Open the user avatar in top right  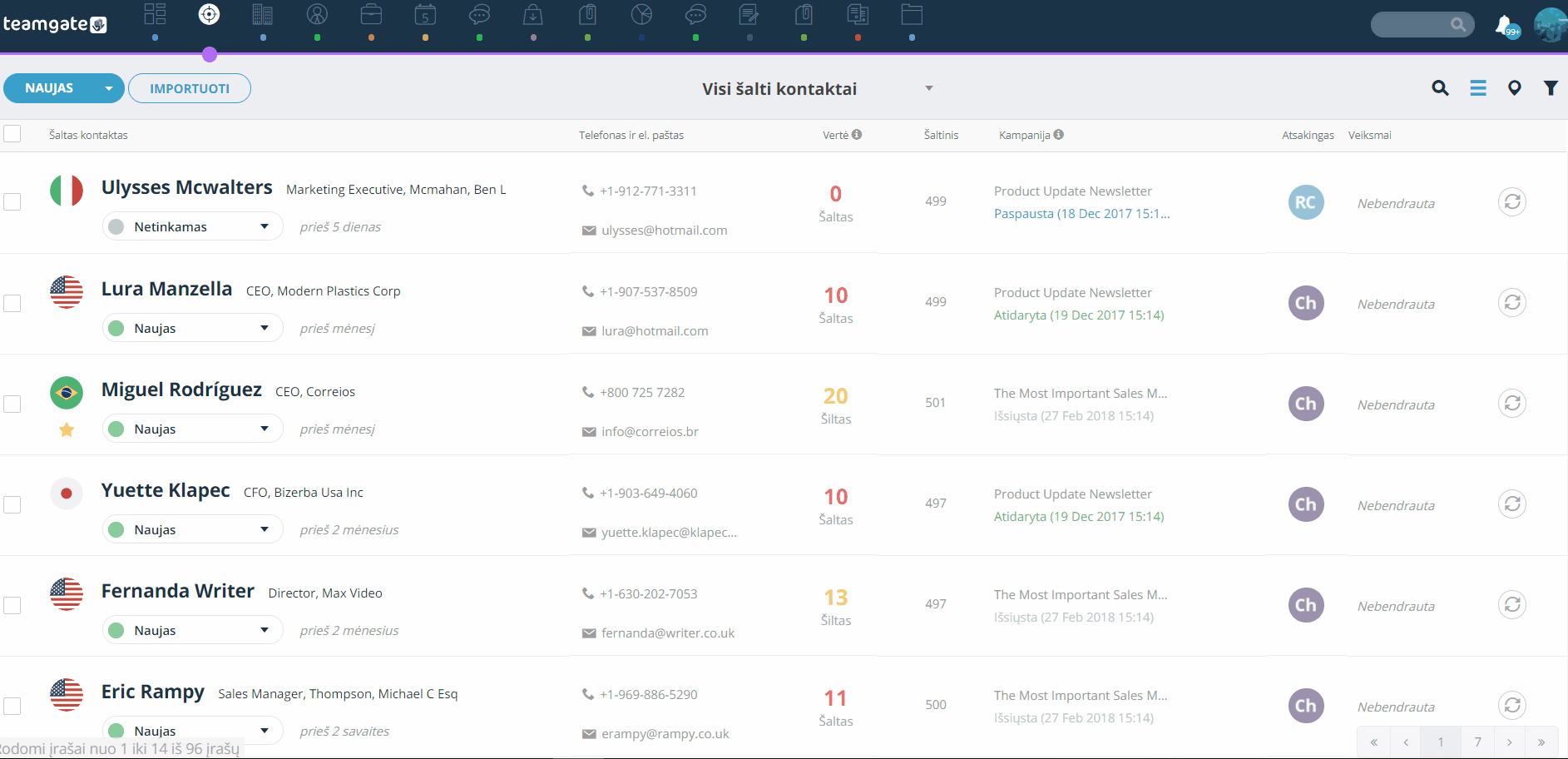[1551, 25]
